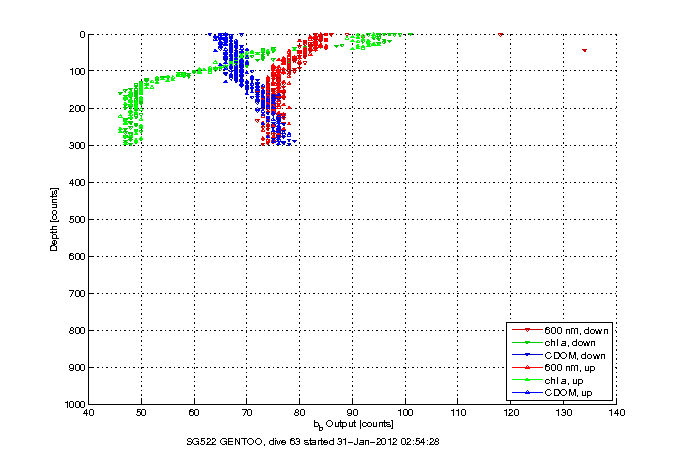Click the 'Depth [counts]' y-axis label
681x454 pixels.
click(x=54, y=219)
